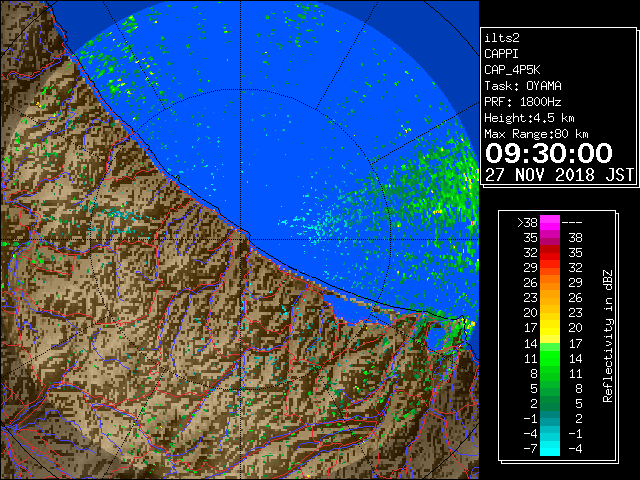Pick the red 32–35 dBZ legend swatch

550,253
